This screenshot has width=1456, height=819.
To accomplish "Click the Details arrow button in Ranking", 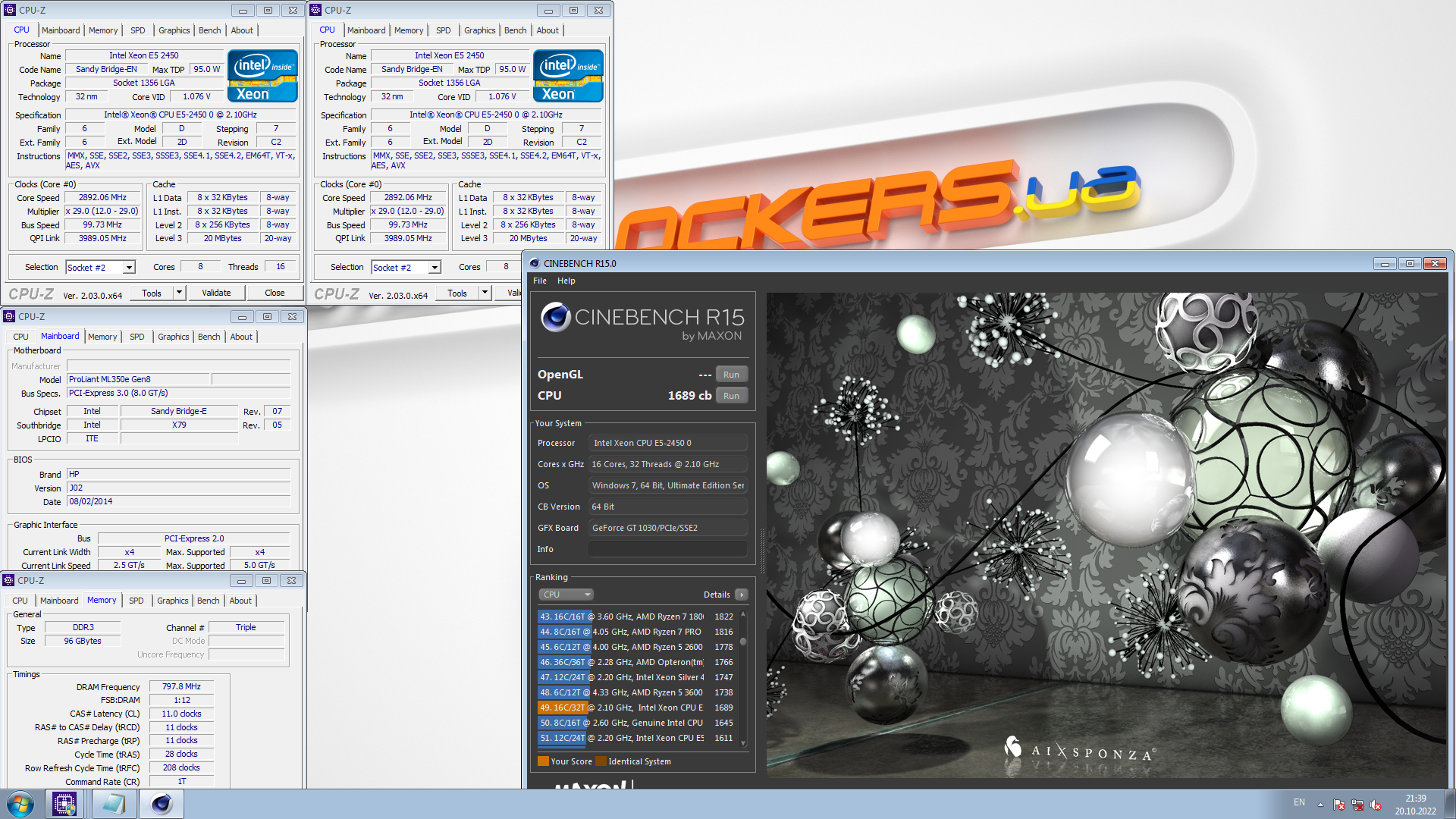I will tap(742, 595).
